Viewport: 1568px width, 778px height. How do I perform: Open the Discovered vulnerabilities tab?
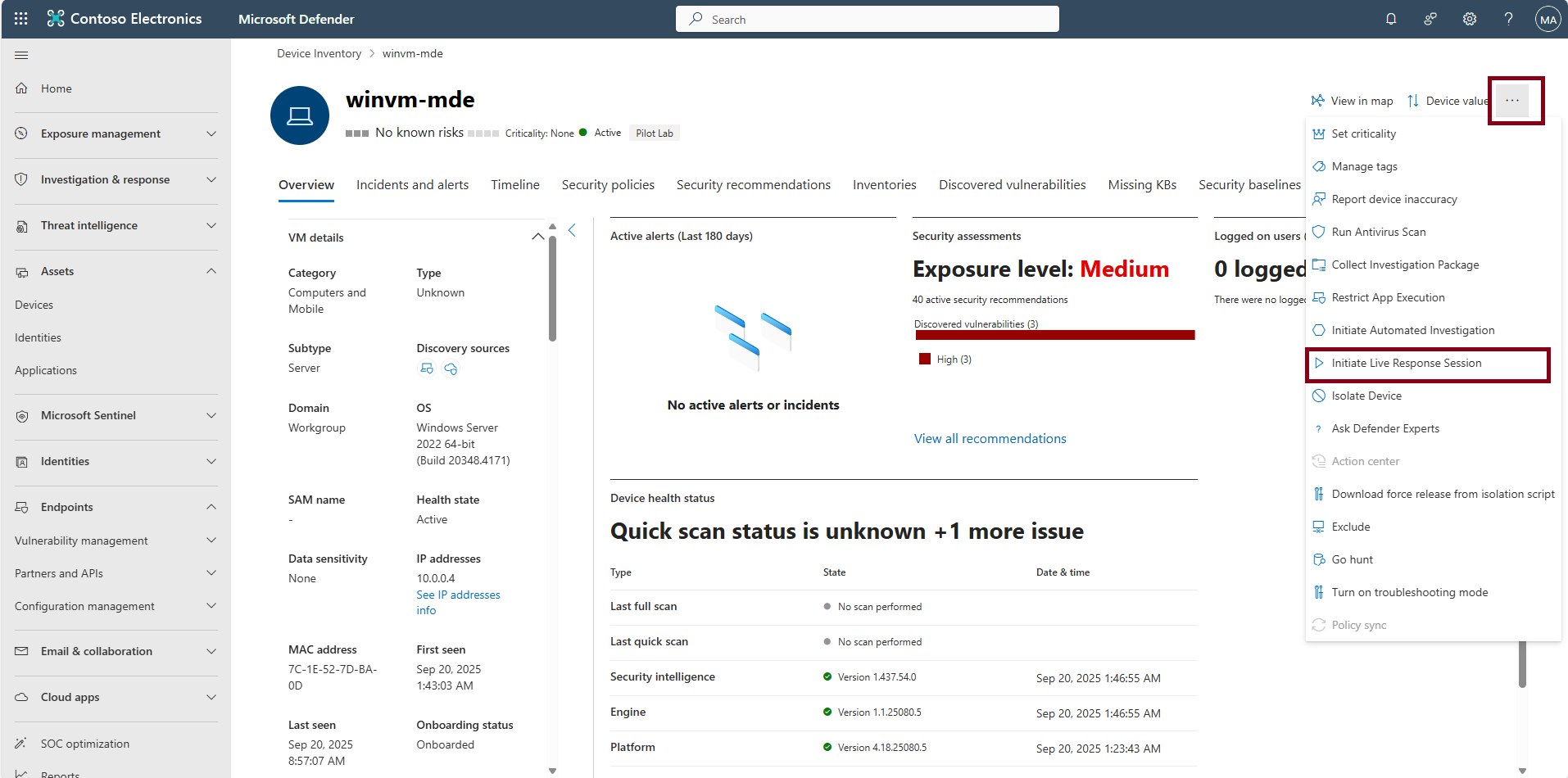coord(1013,185)
